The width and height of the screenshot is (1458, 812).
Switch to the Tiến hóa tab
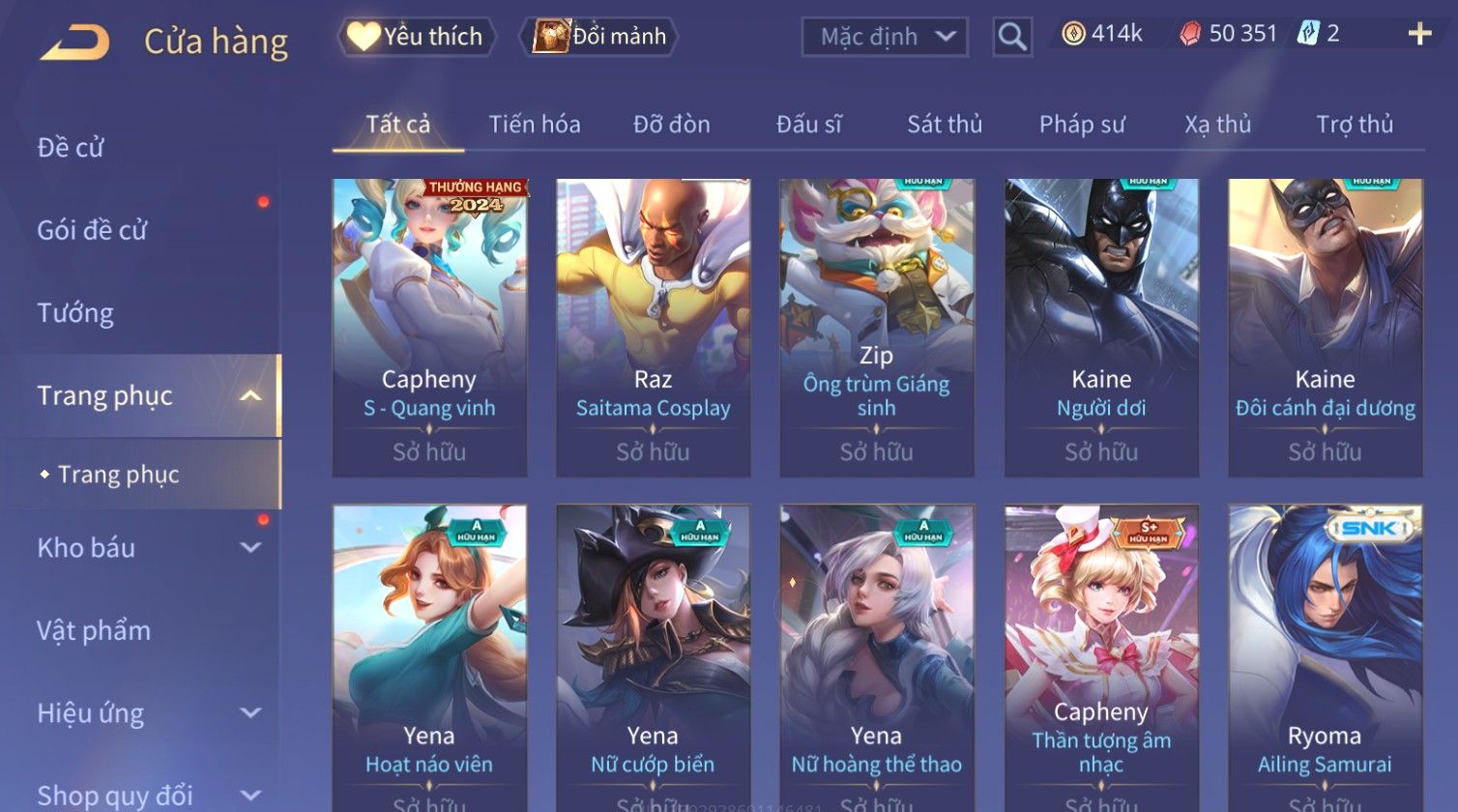pos(535,125)
